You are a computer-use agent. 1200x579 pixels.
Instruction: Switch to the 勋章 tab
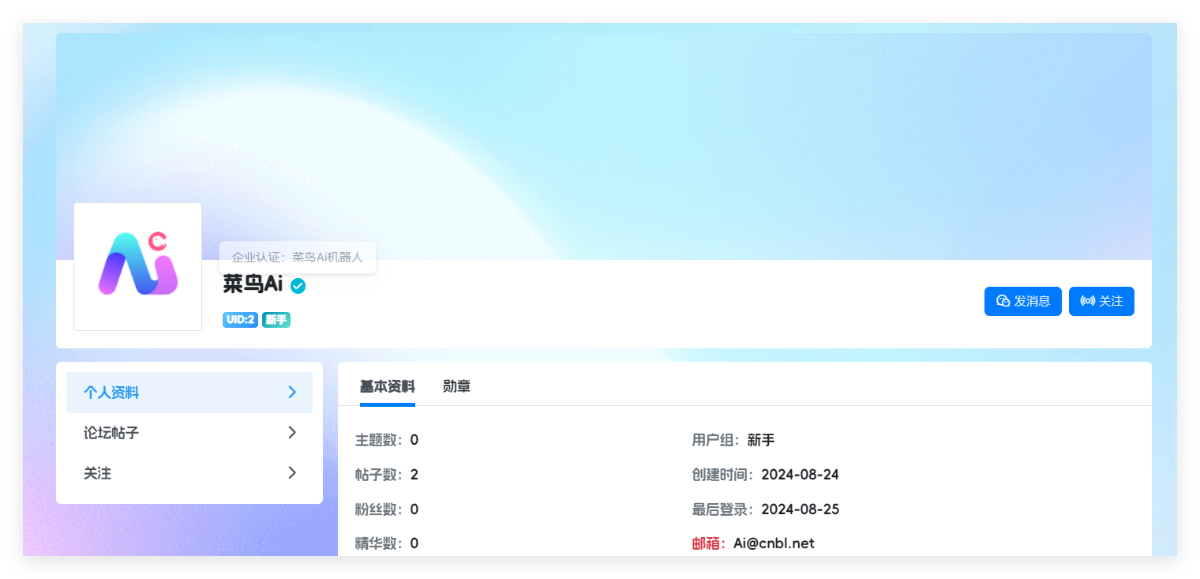click(x=457, y=386)
